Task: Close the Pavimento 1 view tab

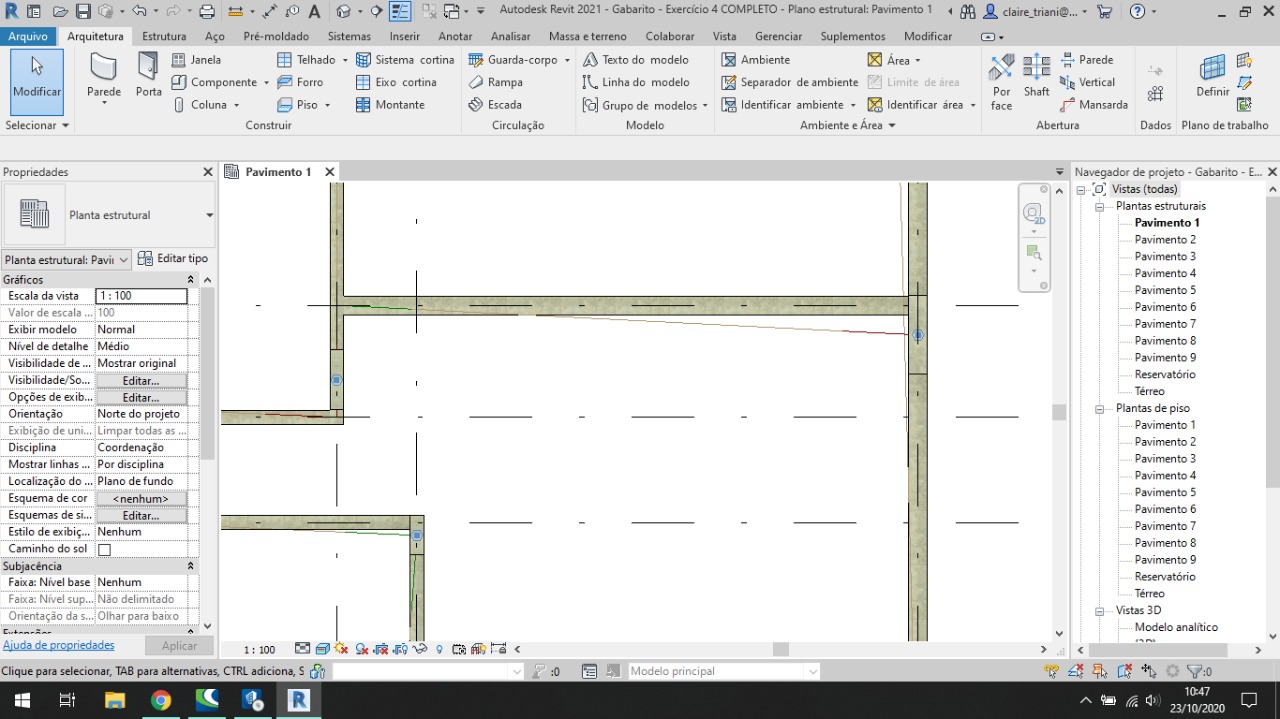Action: point(329,172)
